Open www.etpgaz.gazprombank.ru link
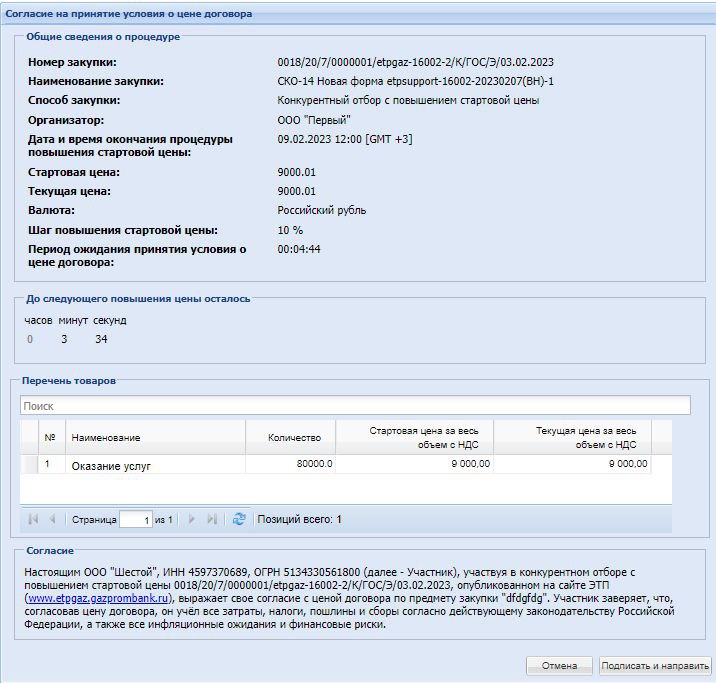Viewport: 716px width, 683px height. point(98,598)
